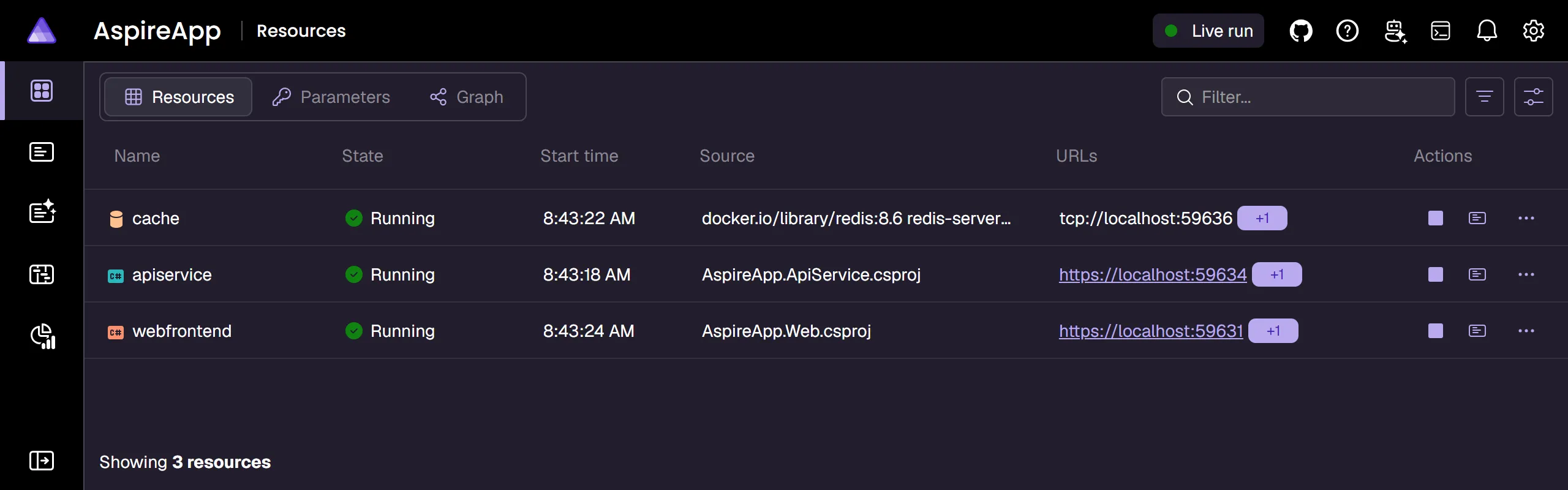Open the view options sliders button

(1534, 97)
